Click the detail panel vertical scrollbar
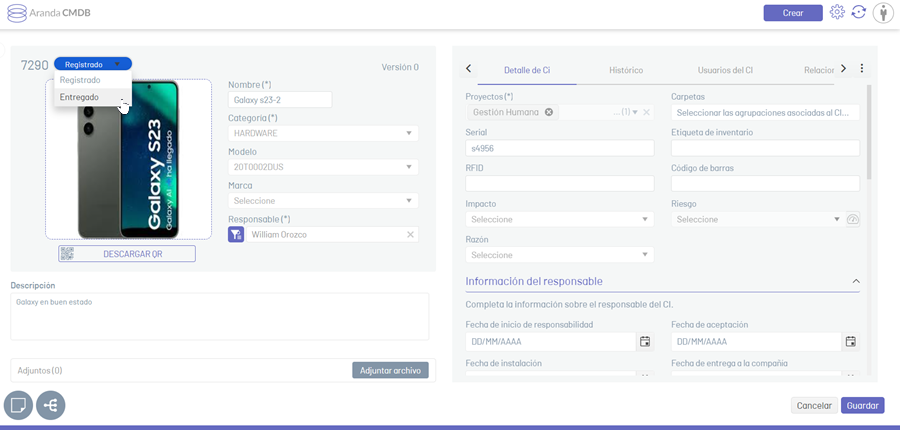The height and width of the screenshot is (430, 900). (x=870, y=132)
